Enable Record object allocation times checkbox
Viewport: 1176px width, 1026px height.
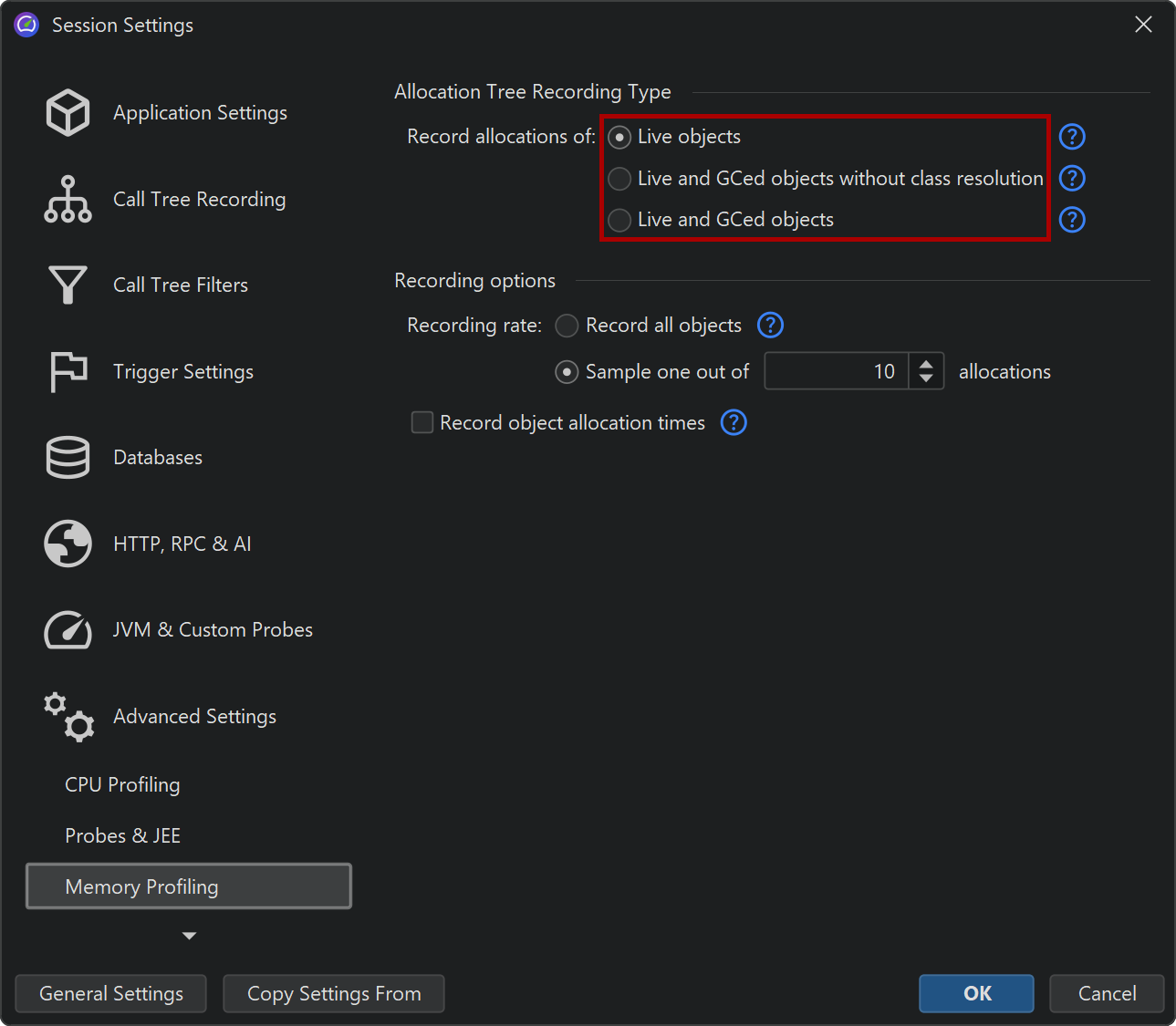(422, 423)
